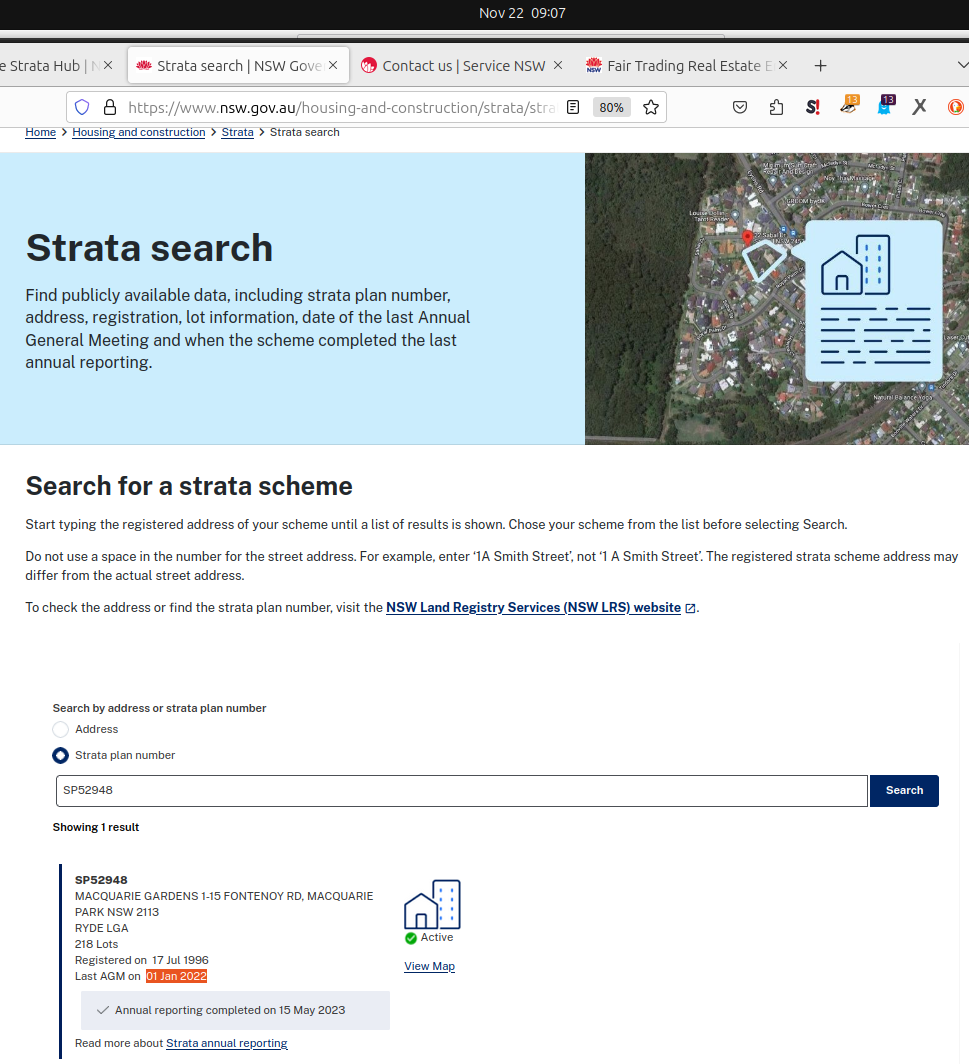Switch to the Strata search tab

pos(238,65)
